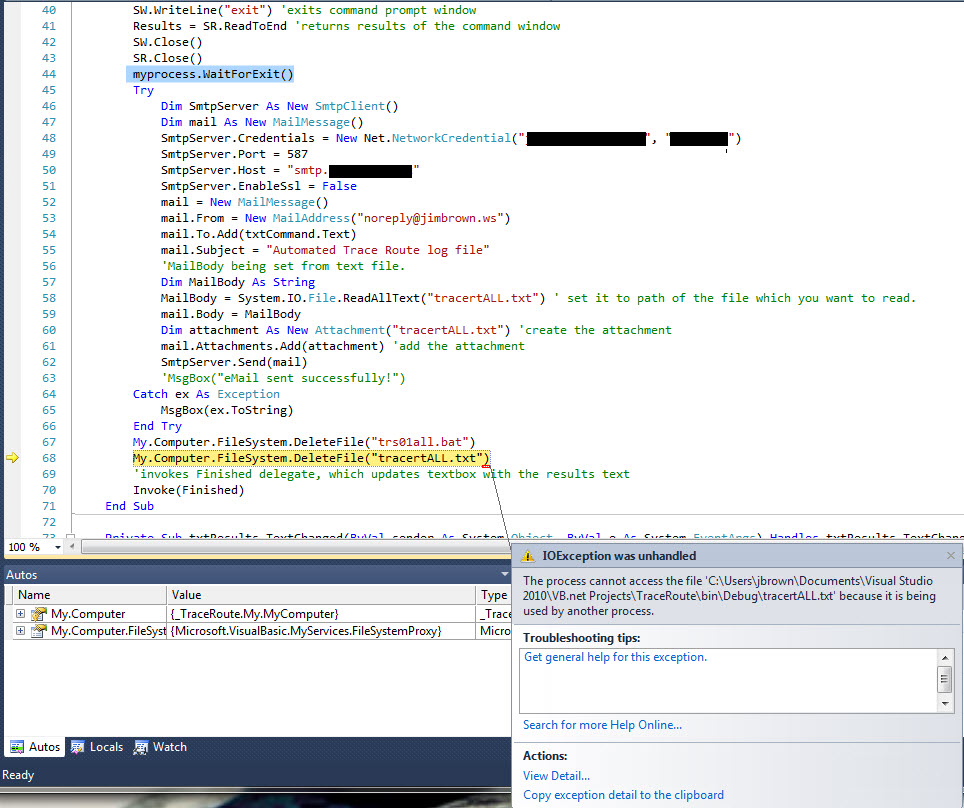The height and width of the screenshot is (808, 964).
Task: Click on the SmtpServer.Send(mail) statement
Action: click(x=234, y=362)
